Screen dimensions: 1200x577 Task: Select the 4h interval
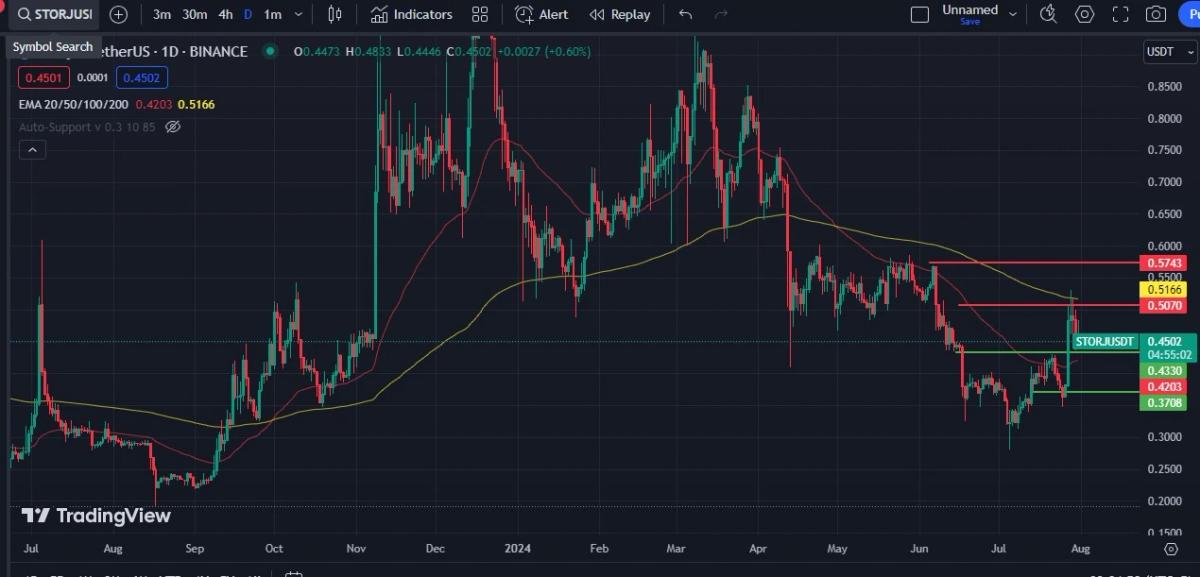[x=225, y=14]
